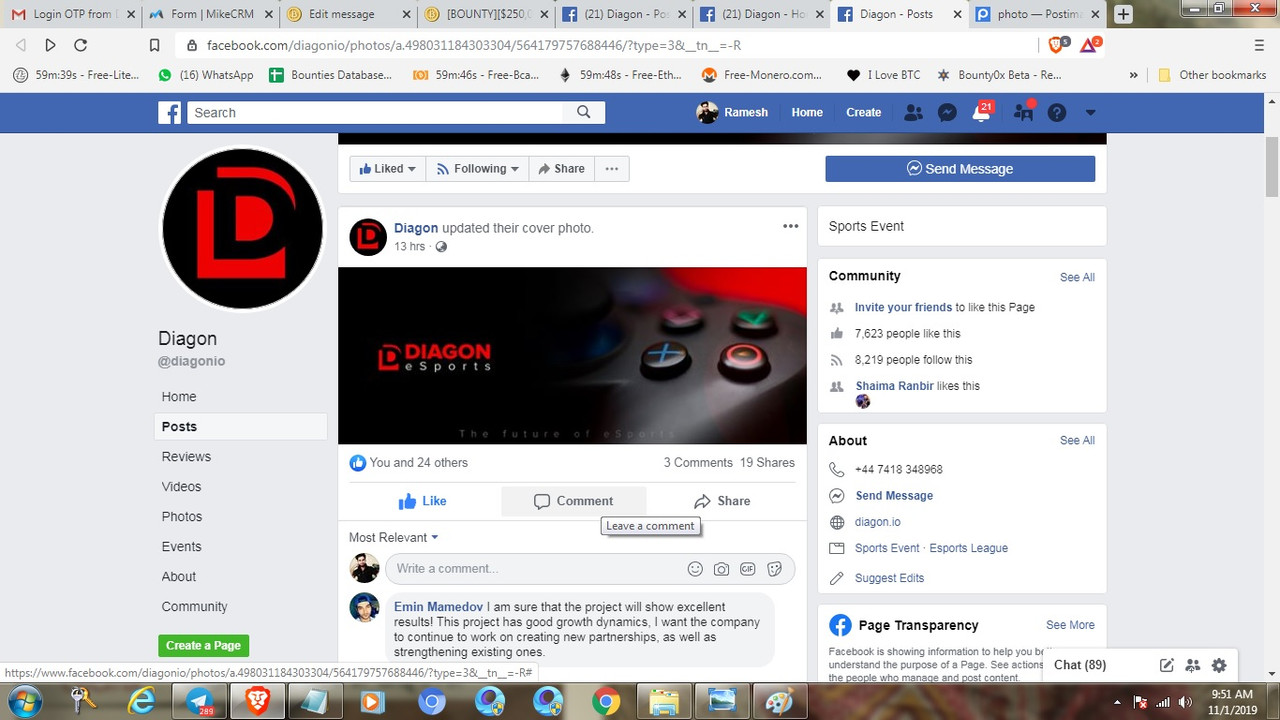The image size is (1280, 720).
Task: Click the camera attach photo icon
Action: coord(721,569)
